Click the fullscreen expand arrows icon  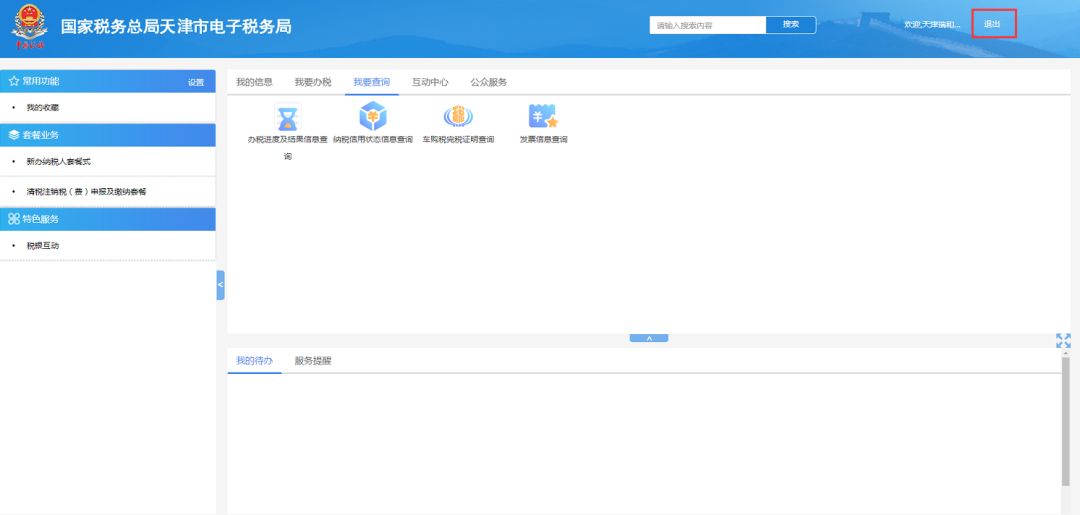tap(1063, 341)
